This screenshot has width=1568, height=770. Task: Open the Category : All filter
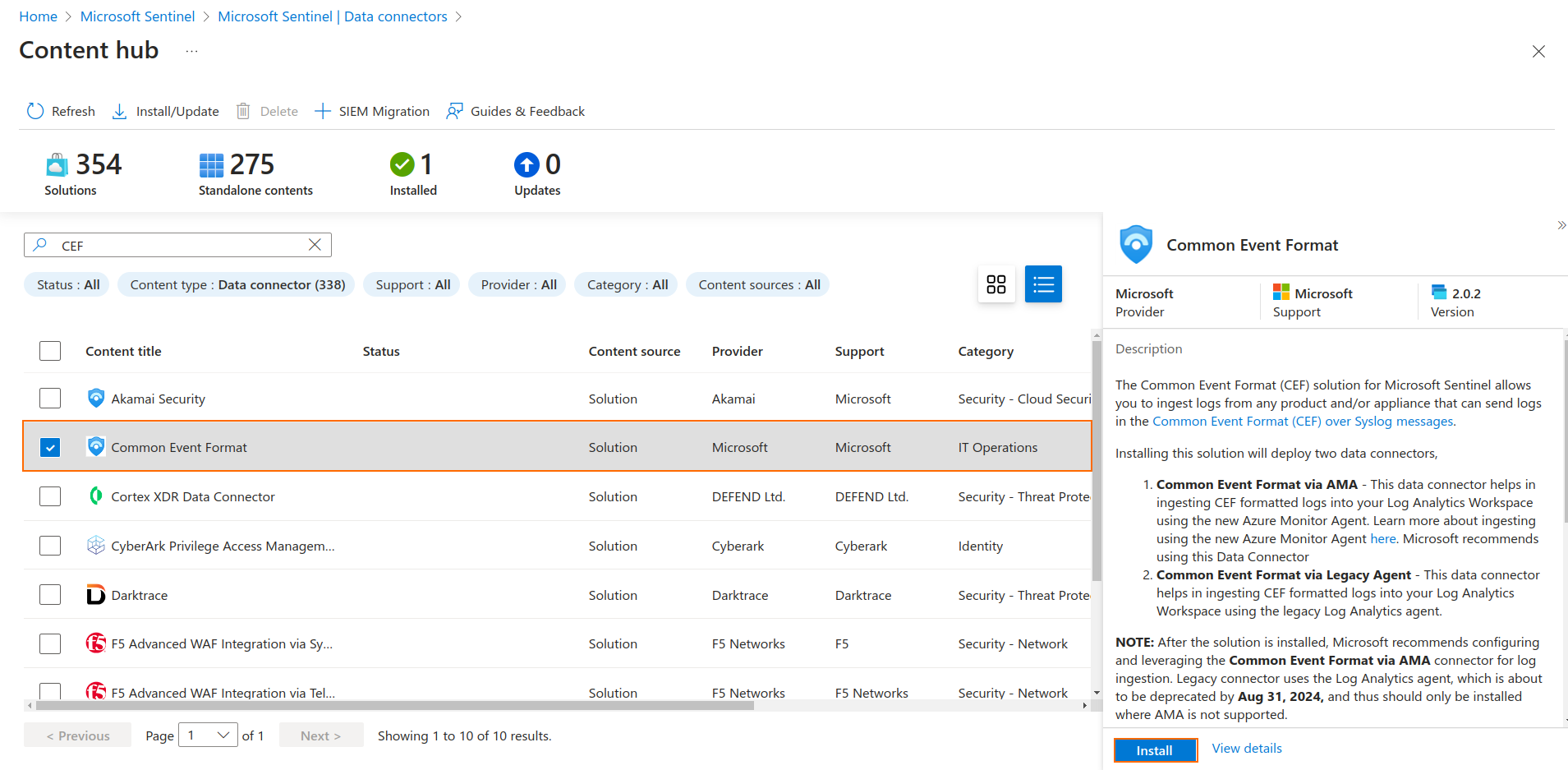click(627, 284)
